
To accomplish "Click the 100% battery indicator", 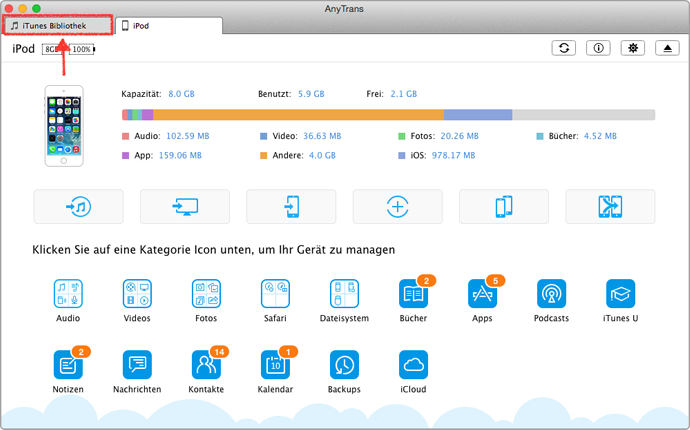I will 82,49.
